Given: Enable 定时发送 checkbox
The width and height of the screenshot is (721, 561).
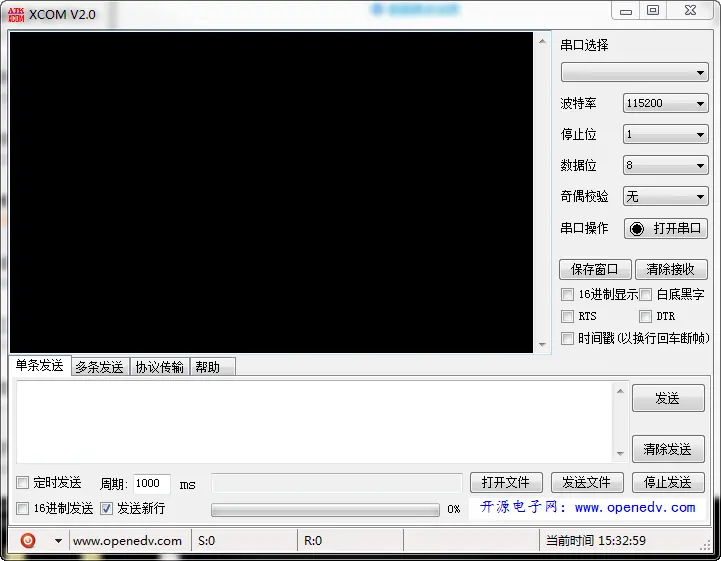Looking at the screenshot, I should (x=22, y=483).
